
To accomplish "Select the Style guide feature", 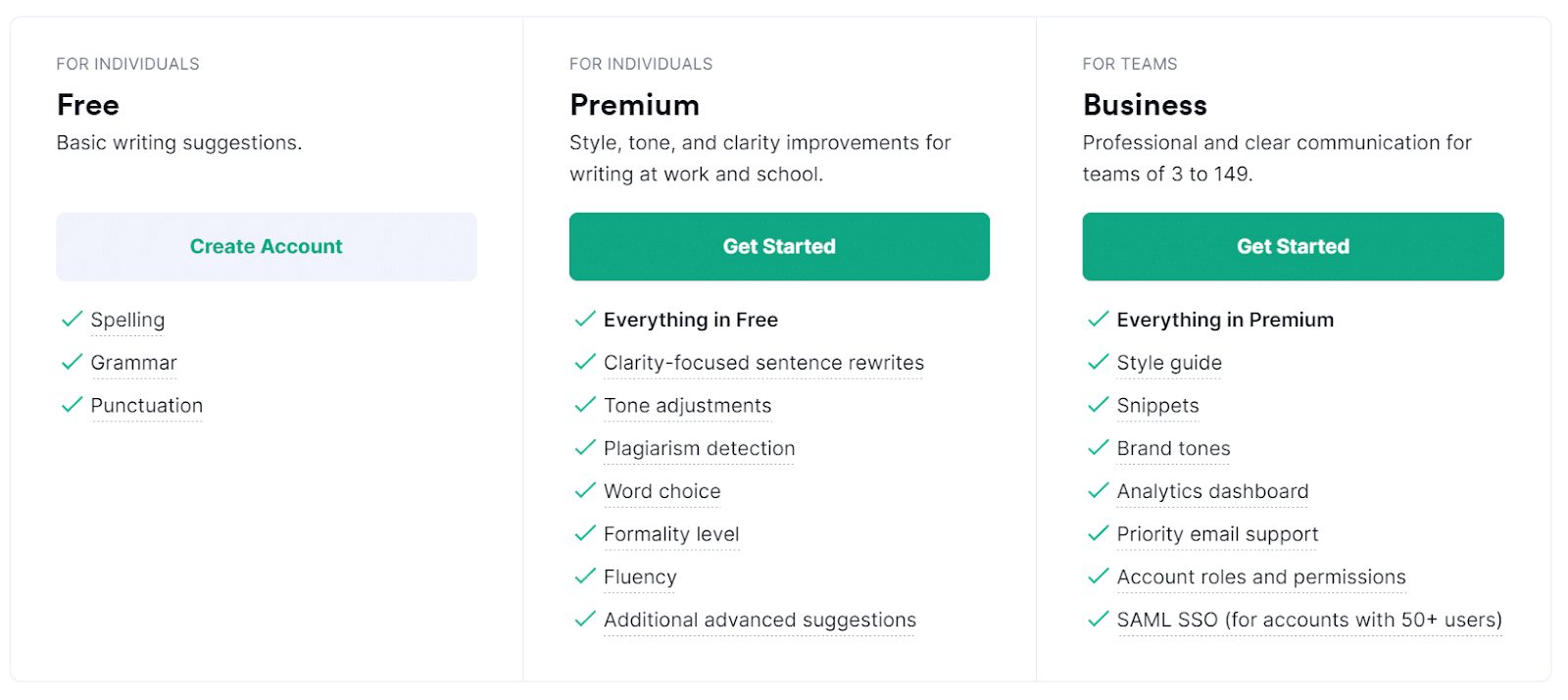I will 1168,363.
